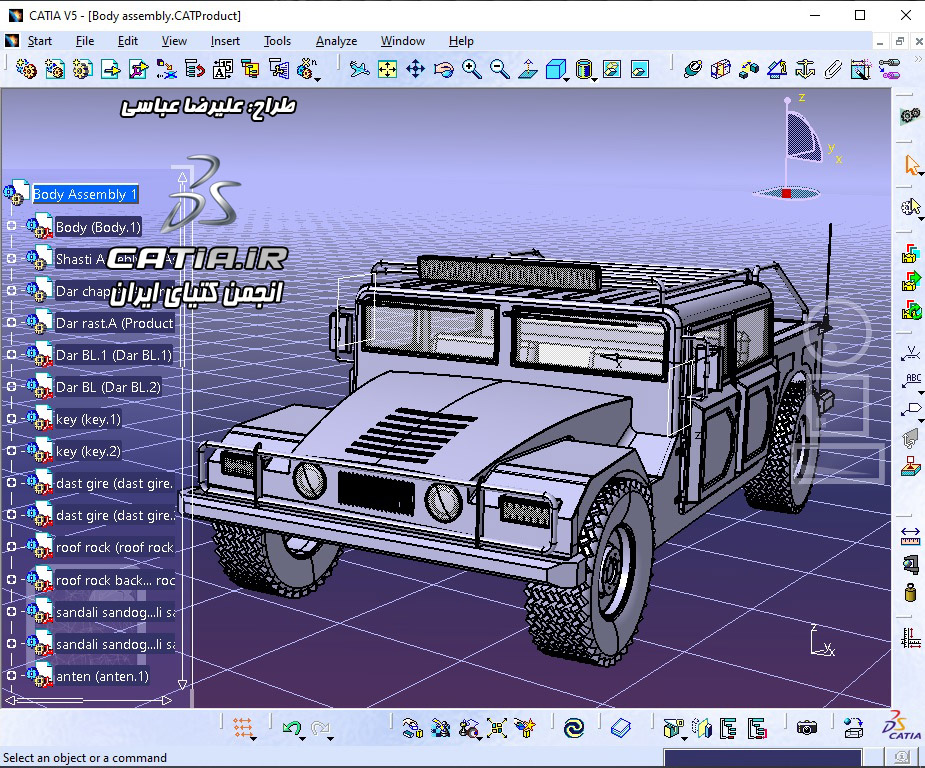Screen dimensions: 925x768
Task: Click the Update spiral icon
Action: pos(573,727)
